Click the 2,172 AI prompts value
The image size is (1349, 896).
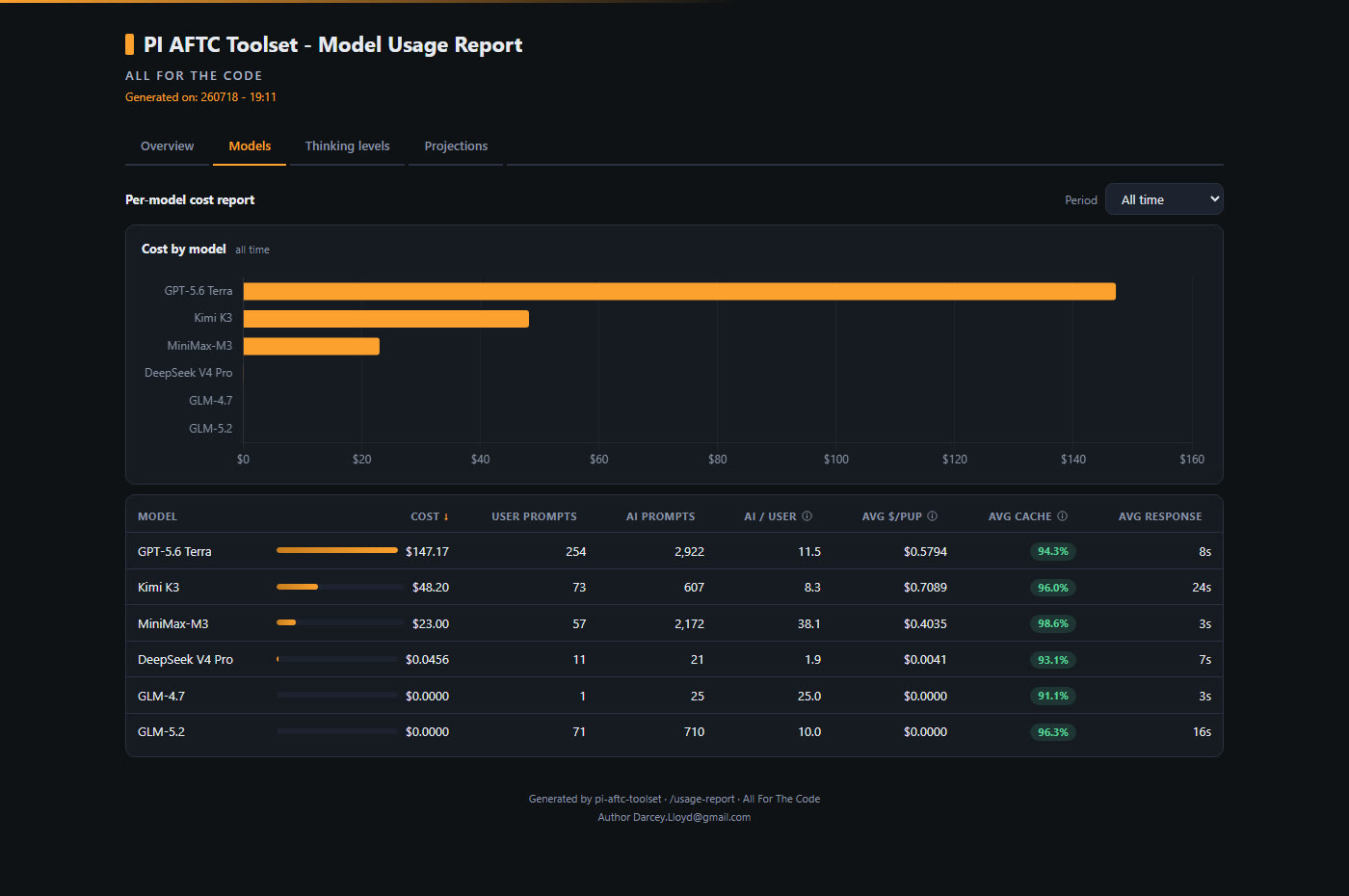[x=689, y=624]
